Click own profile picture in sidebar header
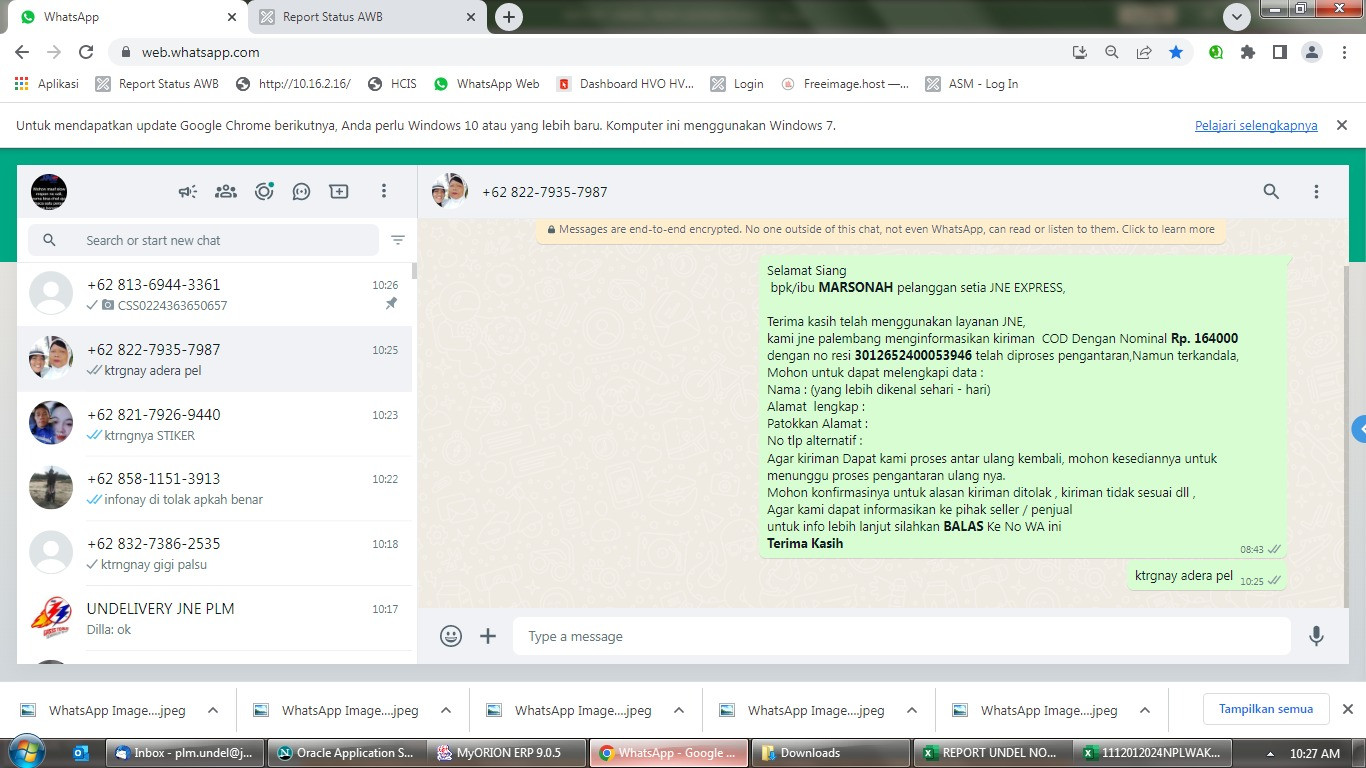Viewport: 1366px width, 768px height. [x=49, y=191]
